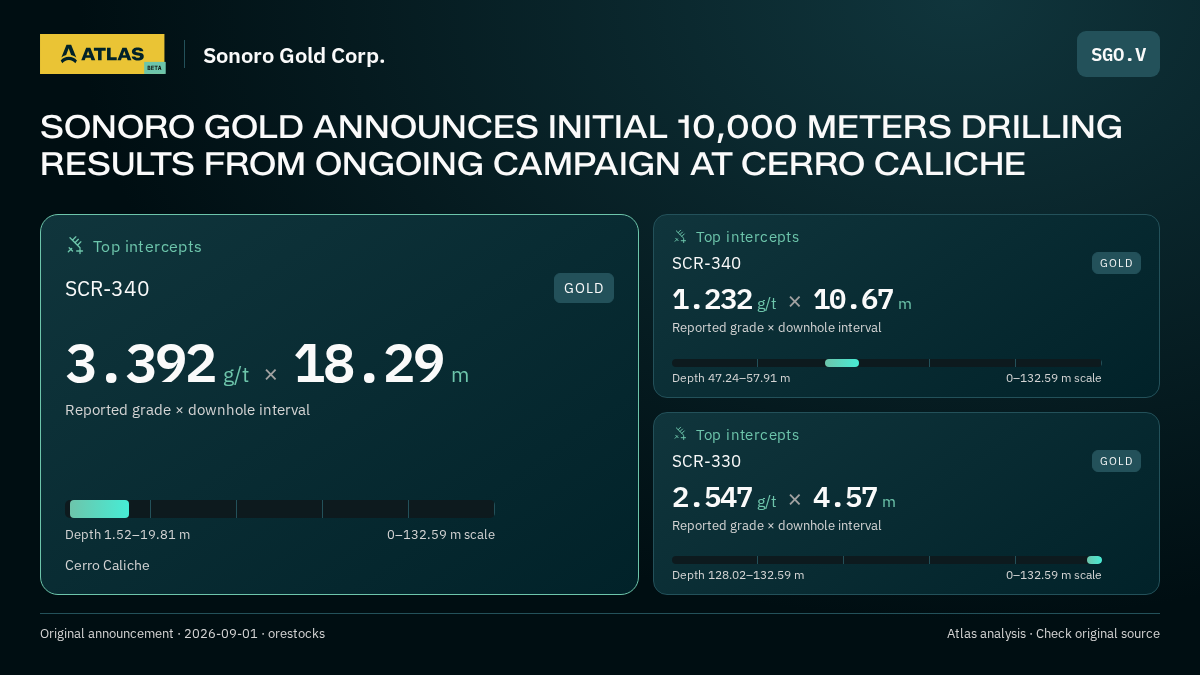This screenshot has width=1200, height=675.
Task: Click the Original announcement footer text
Action: click(182, 633)
